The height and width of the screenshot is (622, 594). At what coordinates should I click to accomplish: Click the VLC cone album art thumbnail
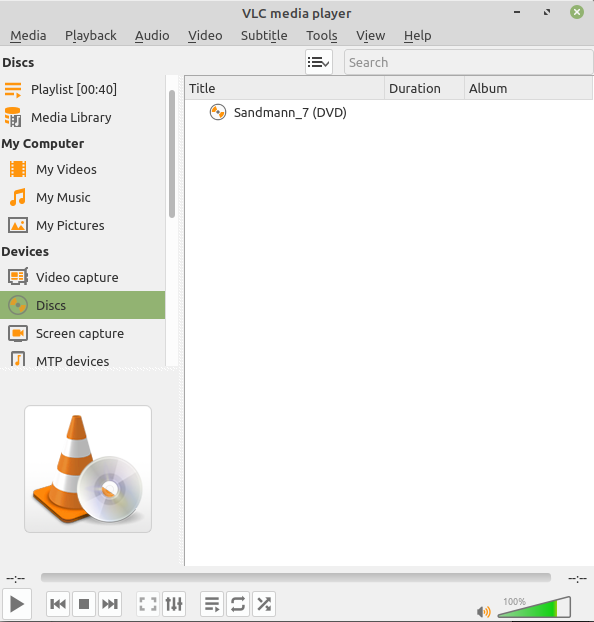pyautogui.click(x=88, y=469)
